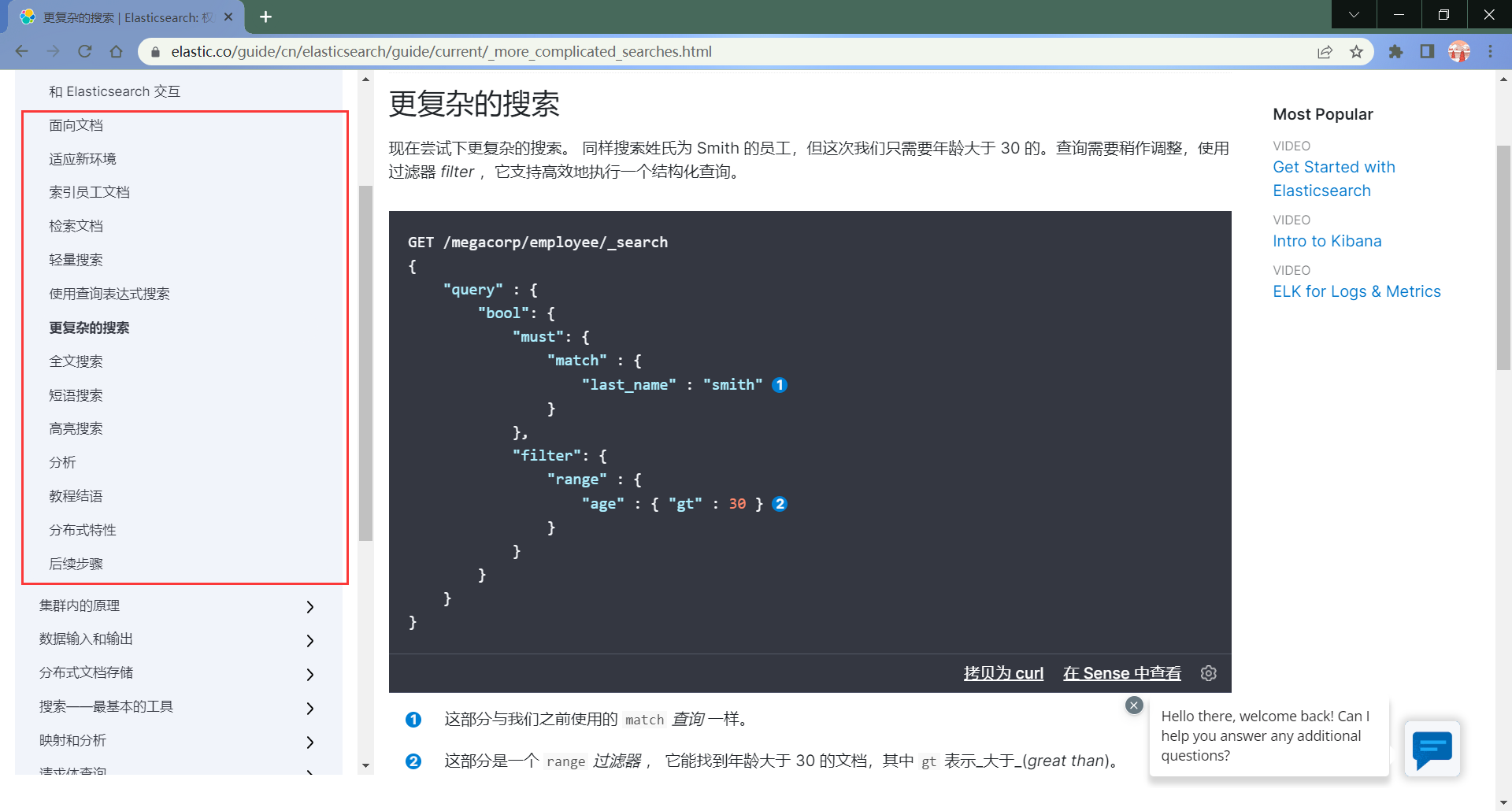
Task: Click the Most Popular heading
Action: pyautogui.click(x=1323, y=114)
